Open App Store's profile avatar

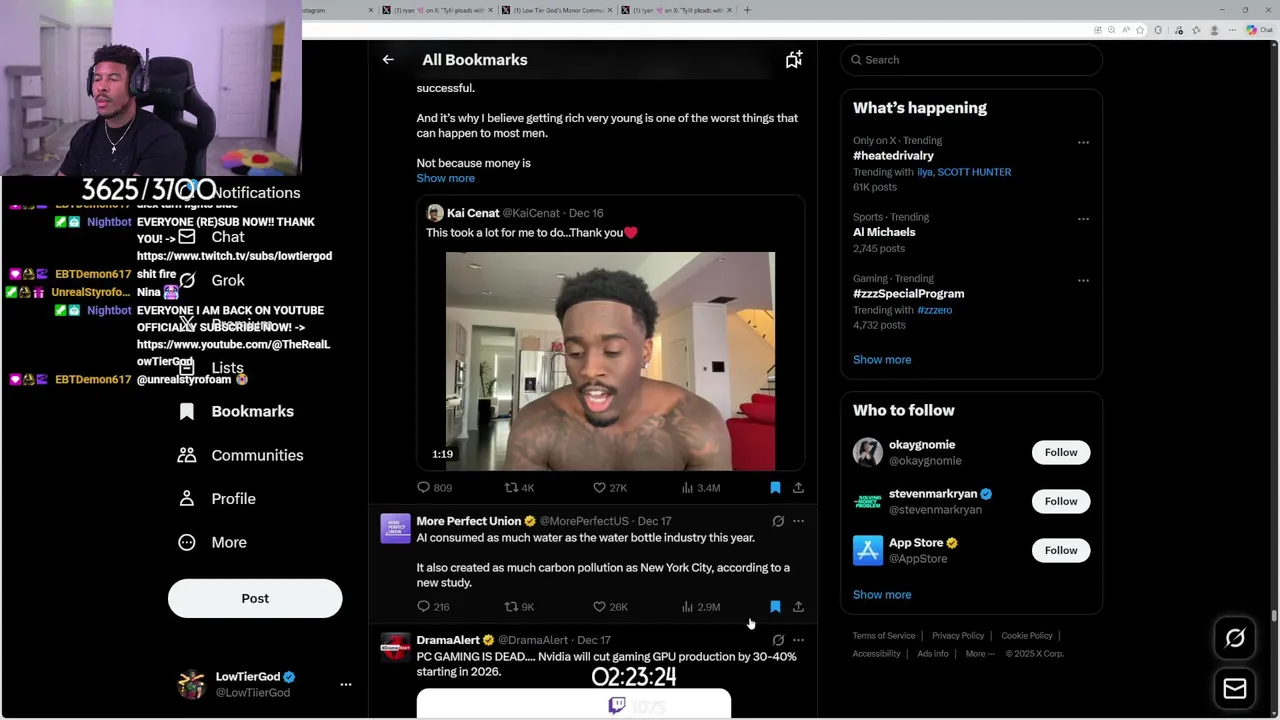coord(868,550)
